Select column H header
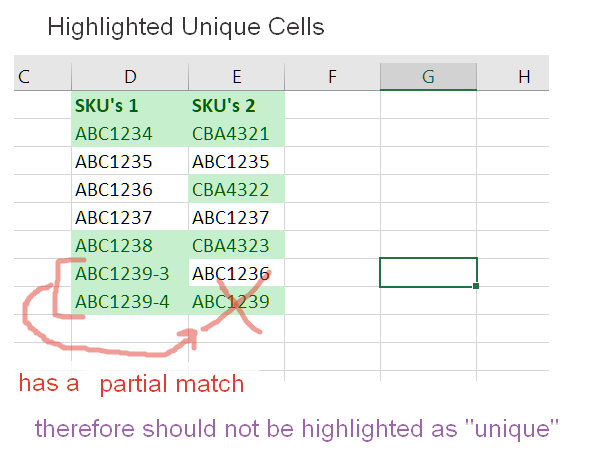This screenshot has height=456, width=613. tap(513, 76)
